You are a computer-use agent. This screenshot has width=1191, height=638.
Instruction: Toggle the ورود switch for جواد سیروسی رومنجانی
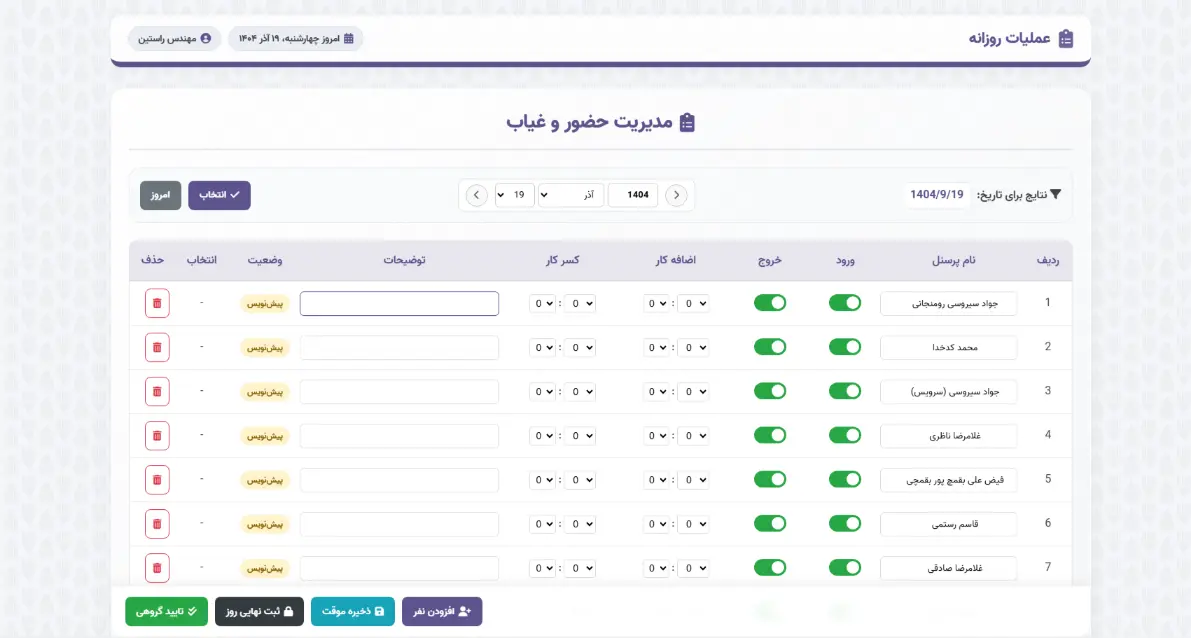tap(845, 303)
